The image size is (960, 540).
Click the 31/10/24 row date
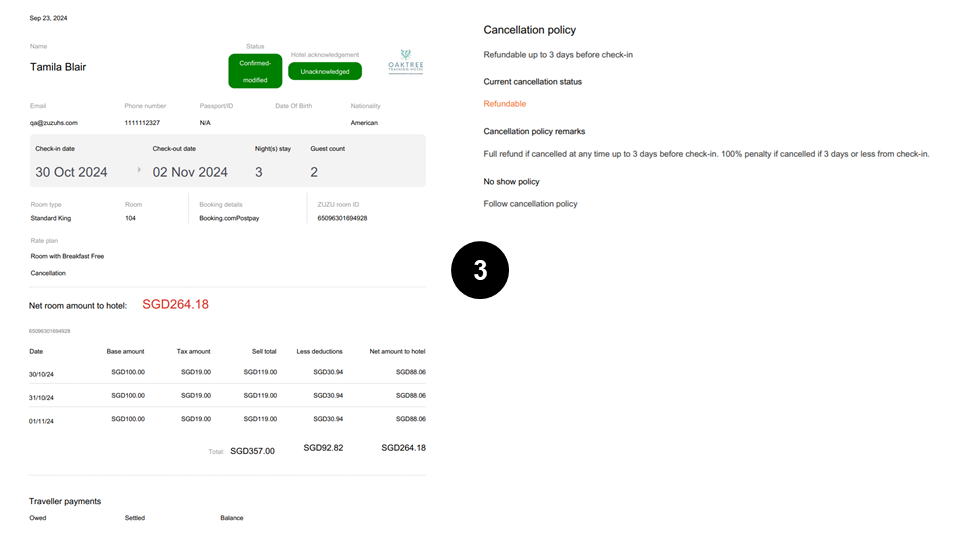41,397
